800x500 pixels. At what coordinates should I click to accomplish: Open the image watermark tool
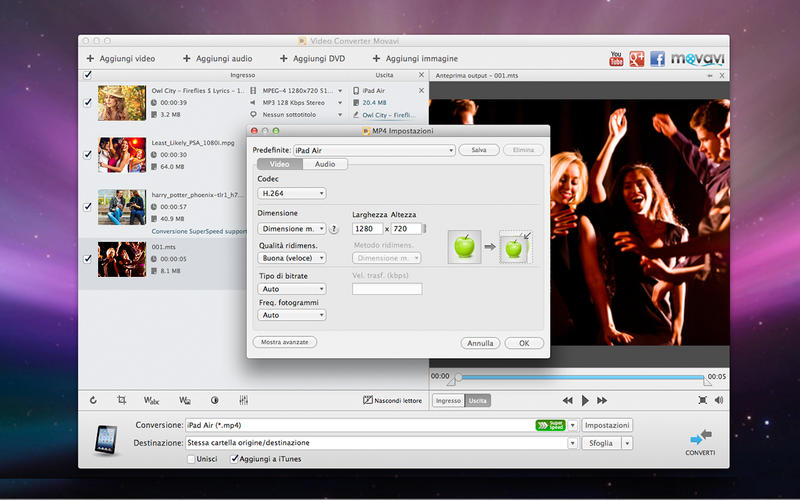coord(185,401)
